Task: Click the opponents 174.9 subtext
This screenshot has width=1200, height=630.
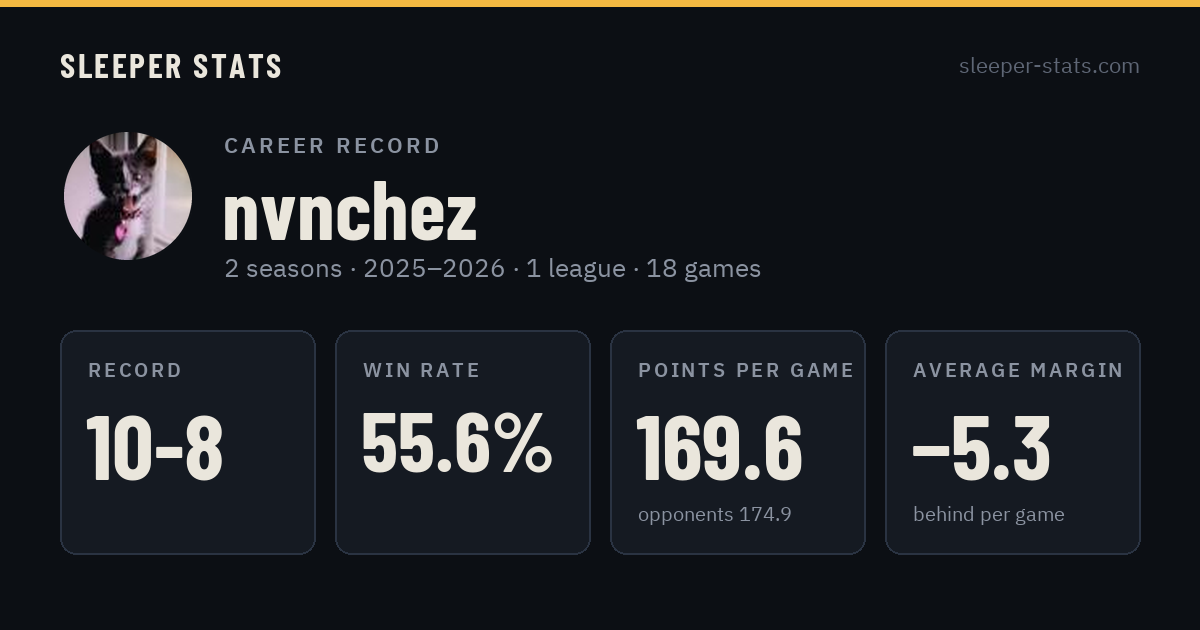Action: [x=715, y=514]
